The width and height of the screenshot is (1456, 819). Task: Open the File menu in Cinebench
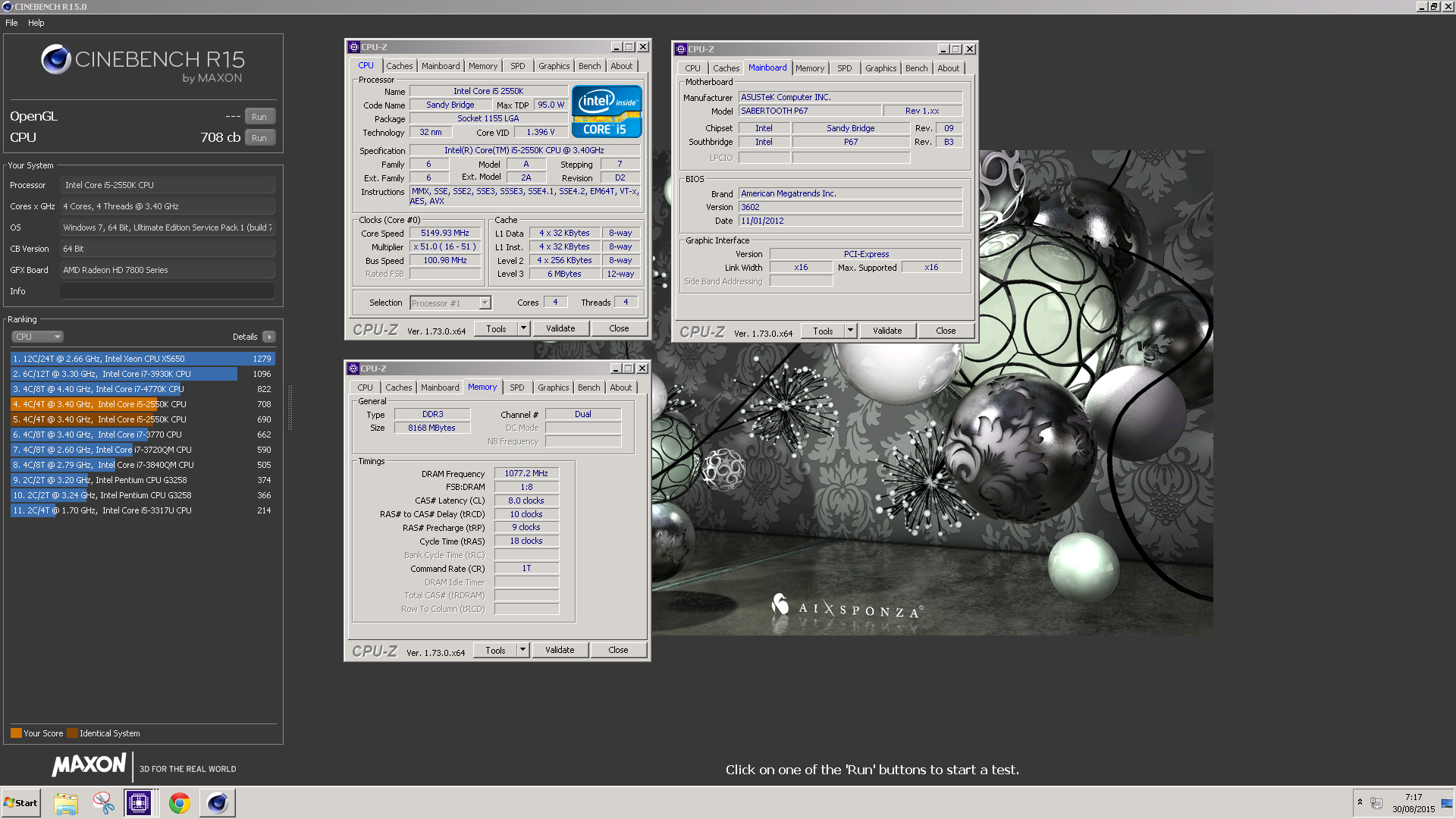pyautogui.click(x=11, y=23)
